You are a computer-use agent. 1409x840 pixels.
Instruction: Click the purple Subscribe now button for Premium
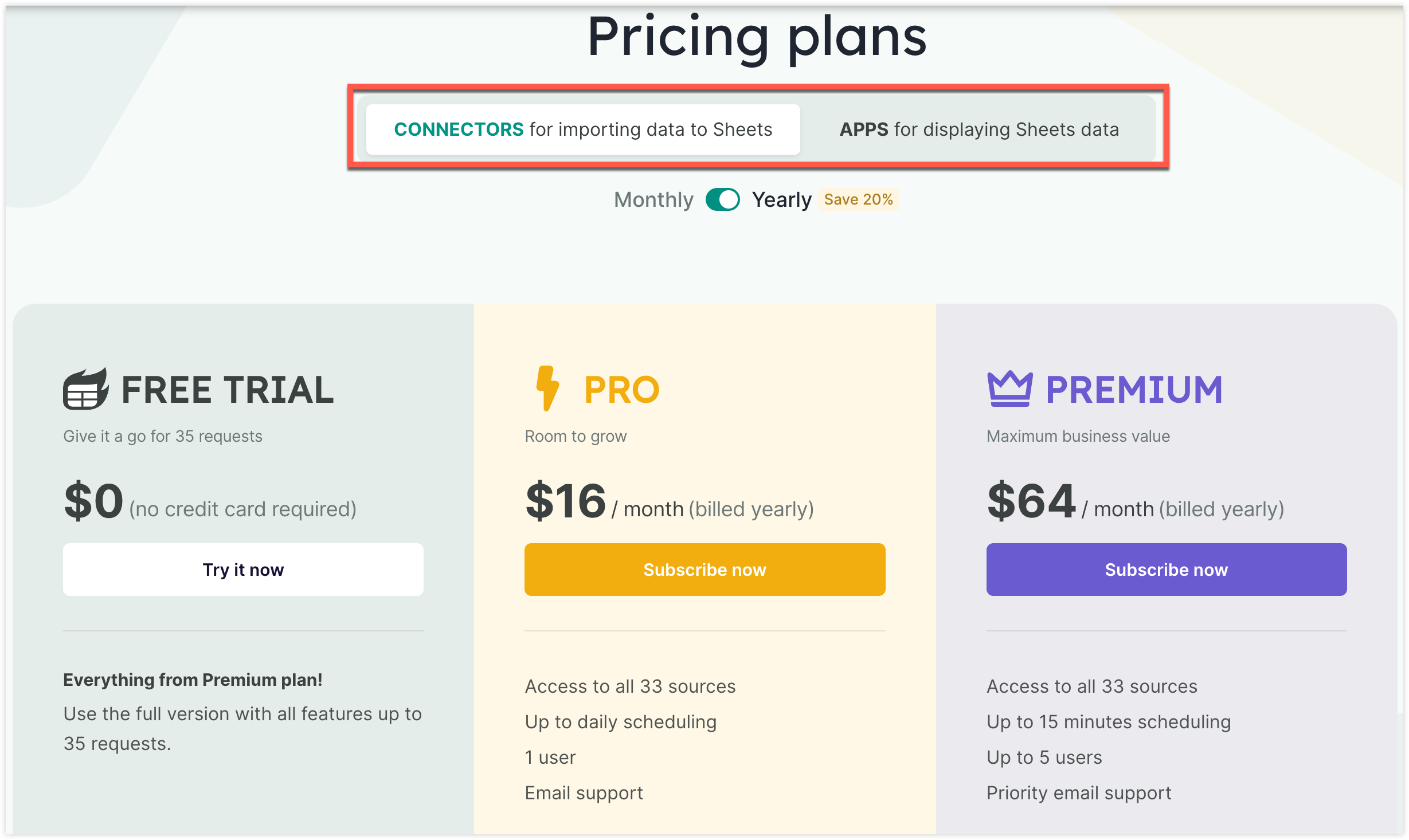coord(1166,570)
